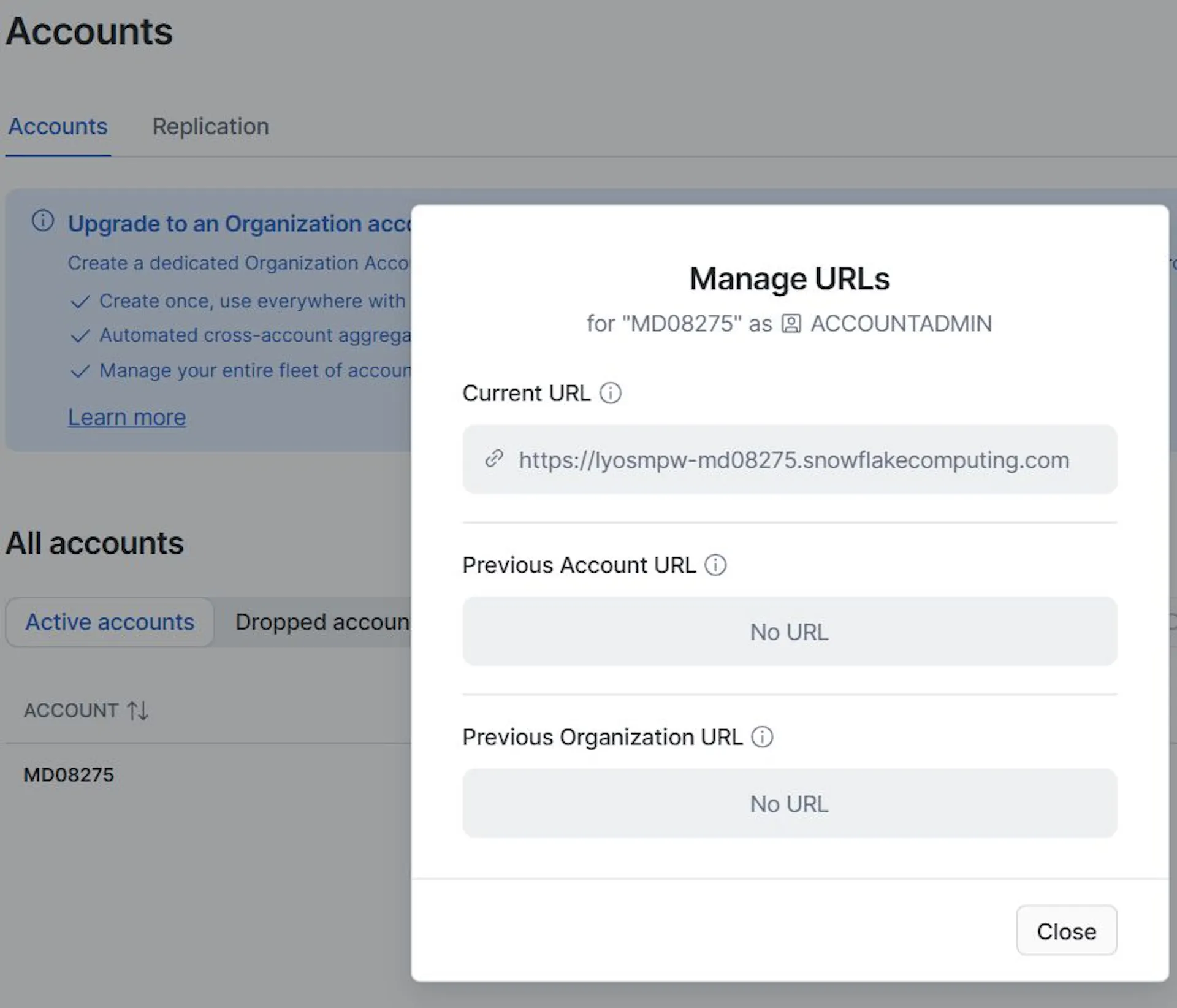Click the info icon beside Current URL
The height and width of the screenshot is (1008, 1177).
(x=610, y=393)
